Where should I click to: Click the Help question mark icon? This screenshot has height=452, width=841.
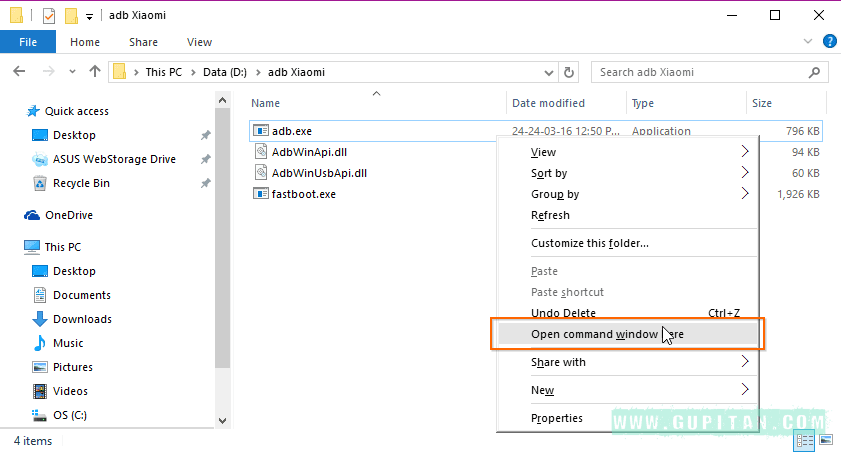(x=829, y=42)
